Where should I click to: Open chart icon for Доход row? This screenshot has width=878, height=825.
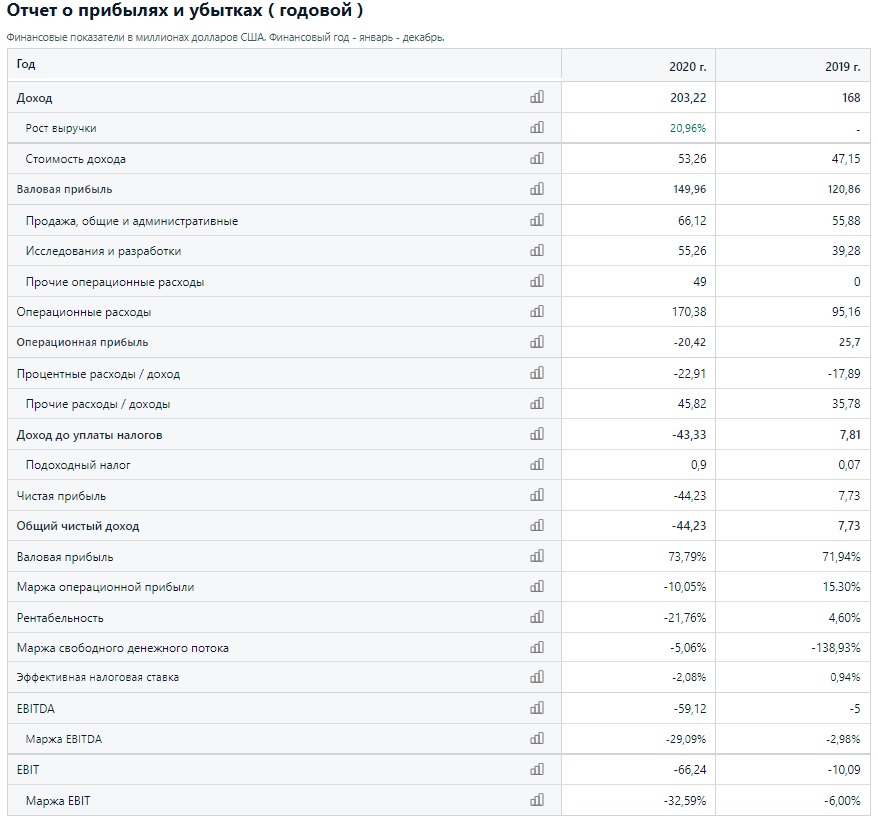[536, 97]
